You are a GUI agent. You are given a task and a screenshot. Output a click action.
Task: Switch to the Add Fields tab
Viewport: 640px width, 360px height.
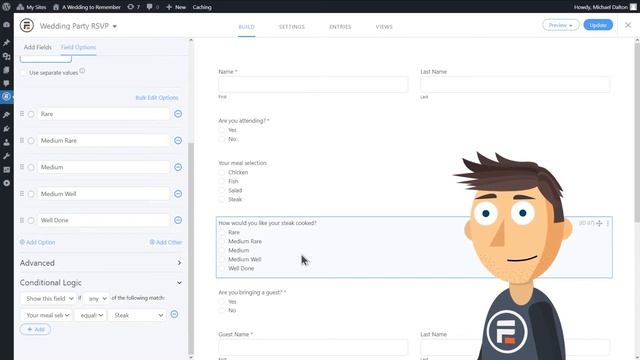click(38, 47)
